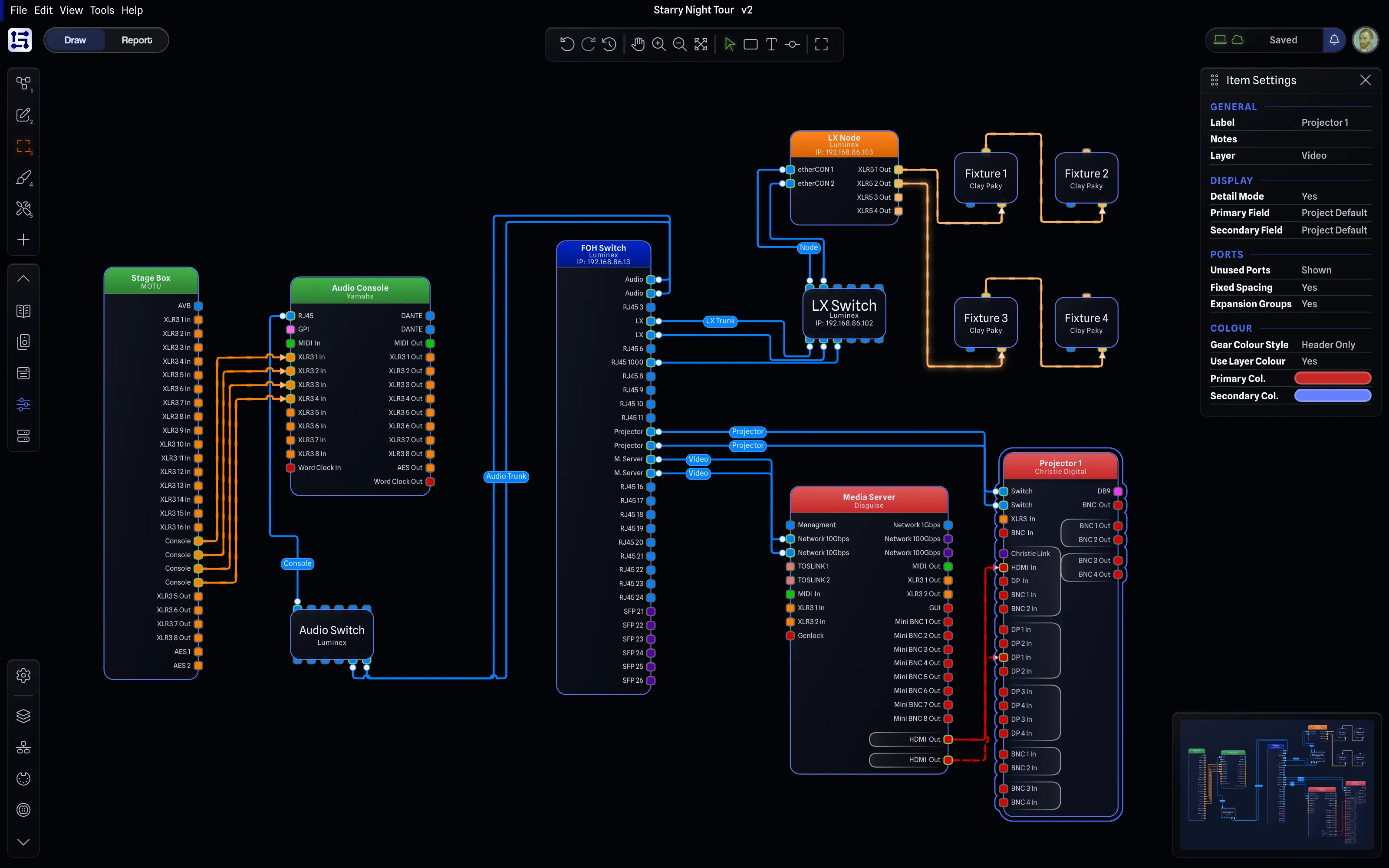Open the File menu
This screenshot has height=868, width=1389.
point(18,10)
